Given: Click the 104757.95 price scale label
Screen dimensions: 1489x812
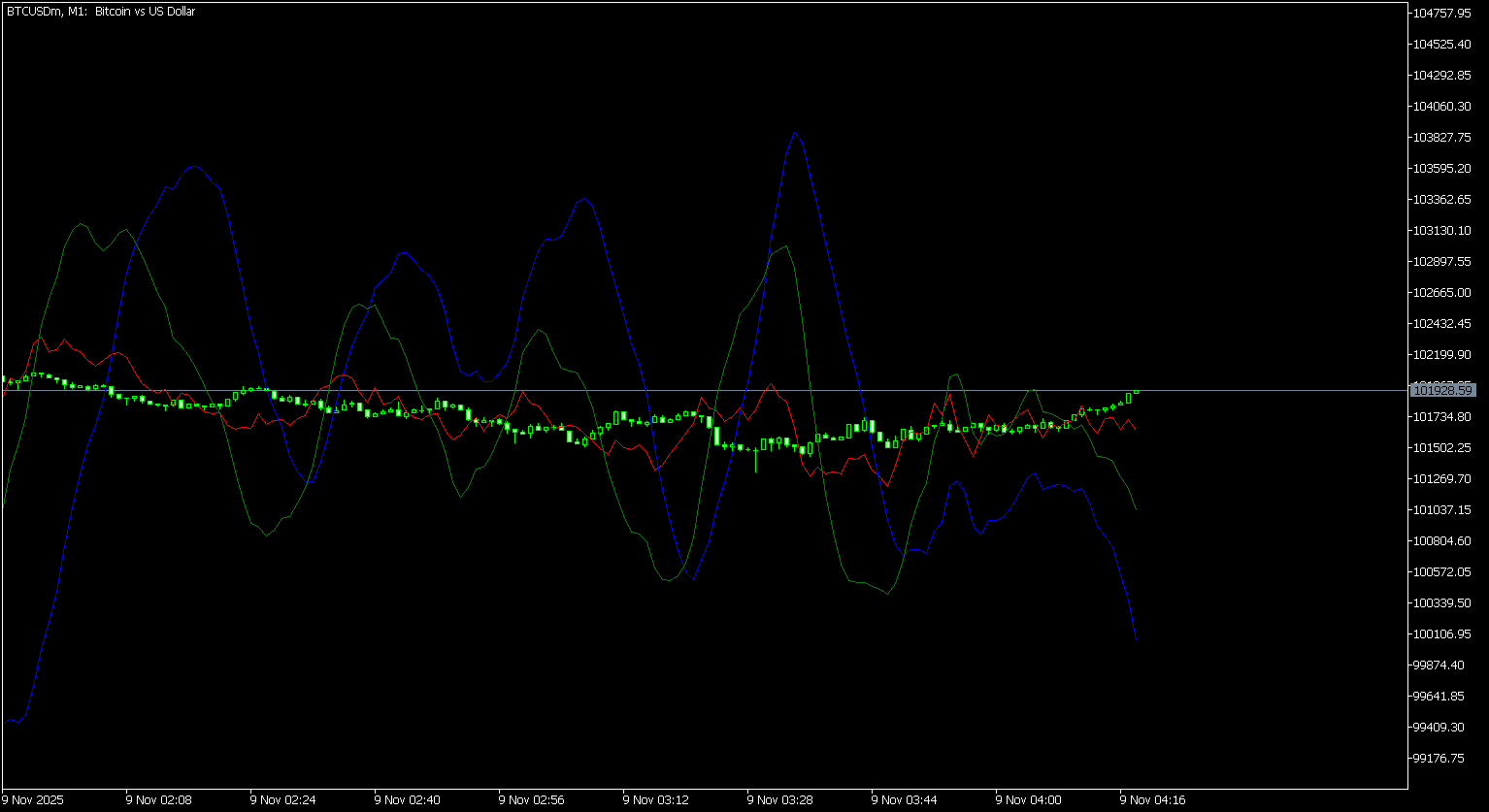Looking at the screenshot, I should [1444, 13].
